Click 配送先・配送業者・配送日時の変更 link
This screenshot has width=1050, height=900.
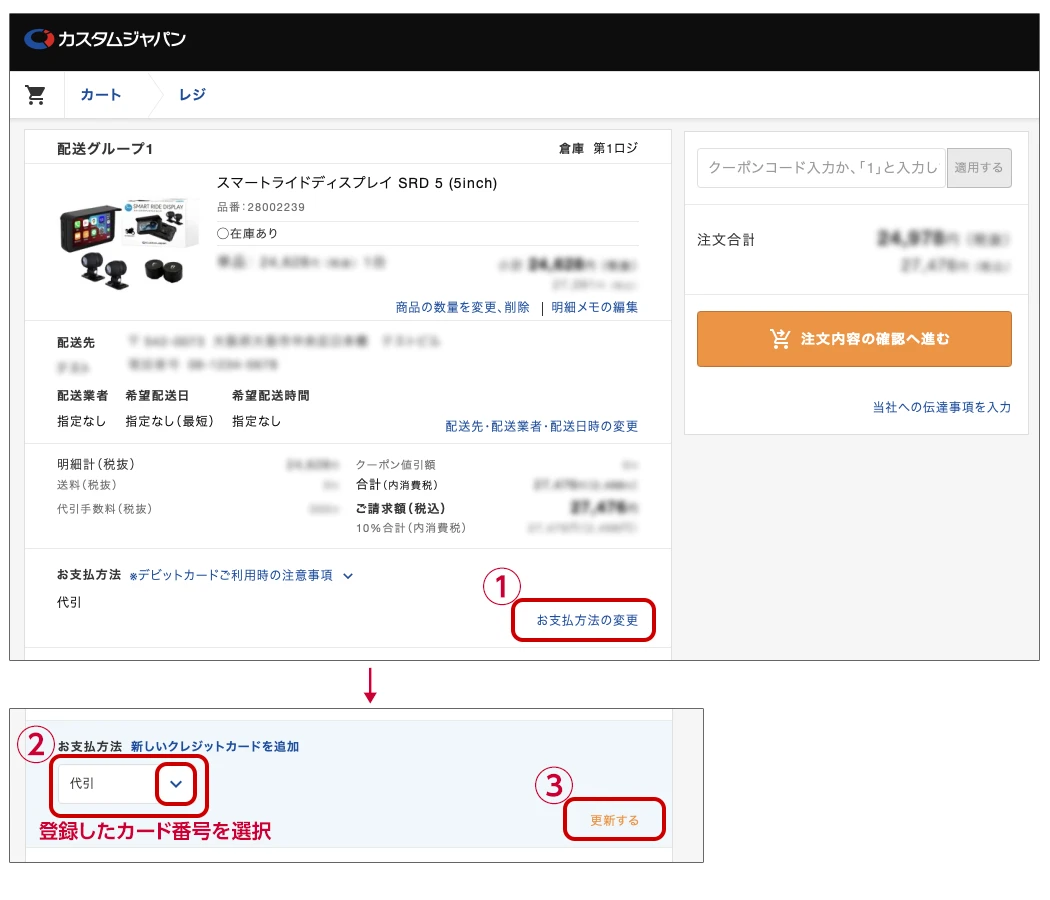pyautogui.click(x=541, y=426)
